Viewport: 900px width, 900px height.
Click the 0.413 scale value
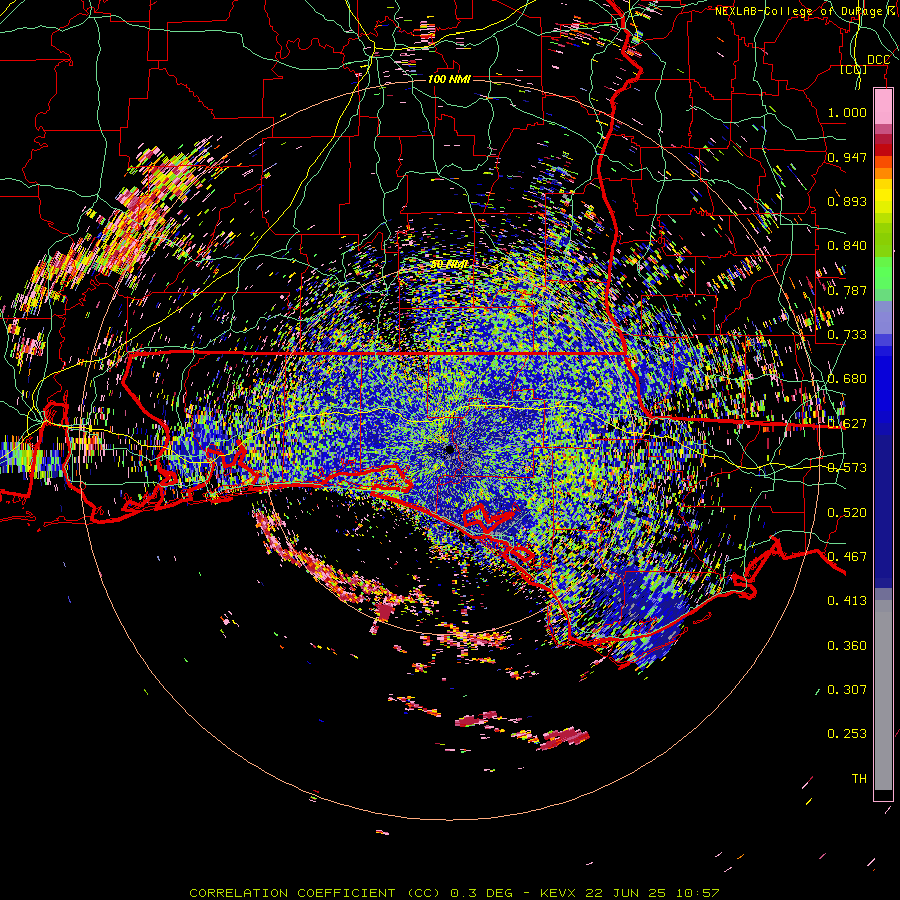click(847, 601)
